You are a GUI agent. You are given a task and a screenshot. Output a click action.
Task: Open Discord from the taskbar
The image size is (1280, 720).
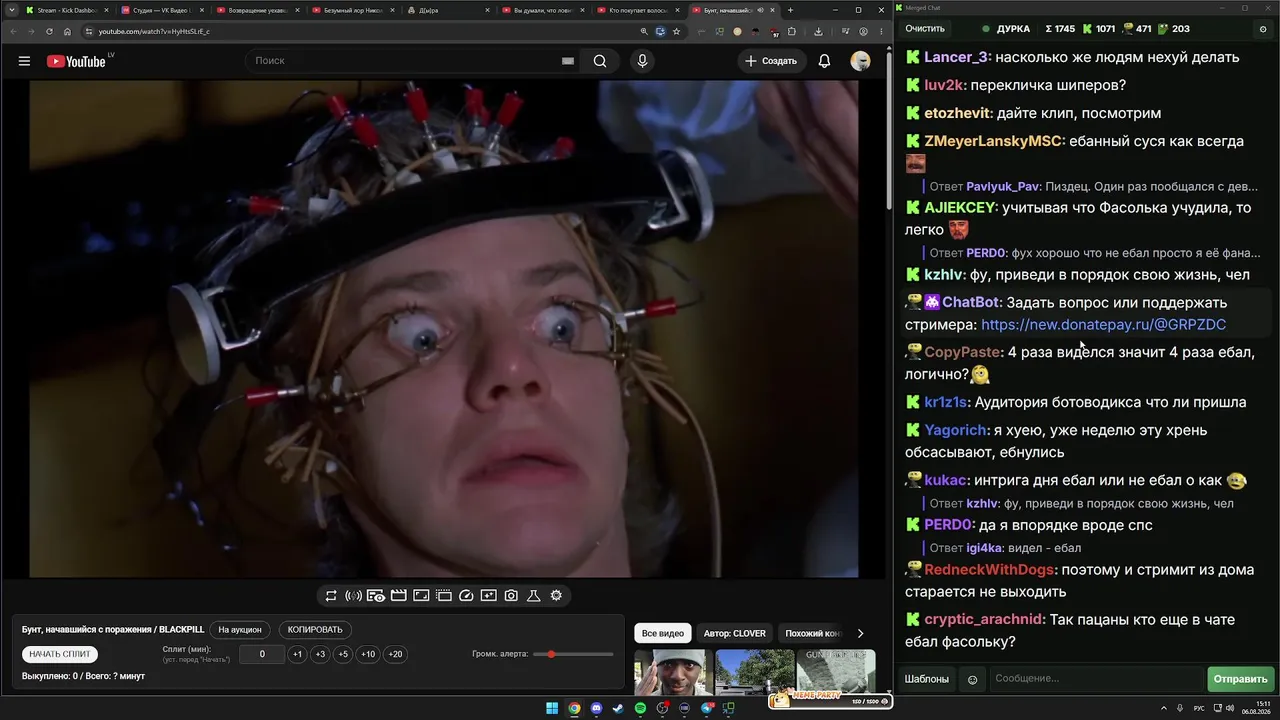[x=597, y=709]
